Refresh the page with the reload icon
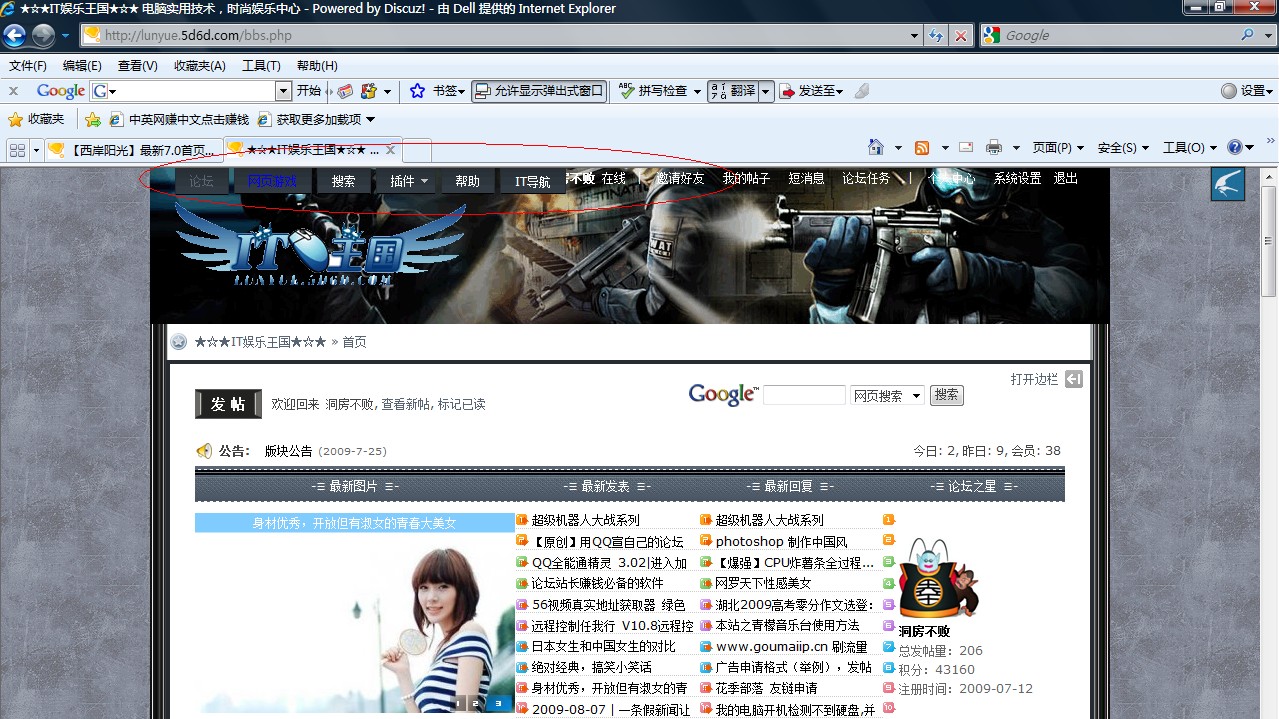Screen dimensions: 1279x719 (936, 35)
